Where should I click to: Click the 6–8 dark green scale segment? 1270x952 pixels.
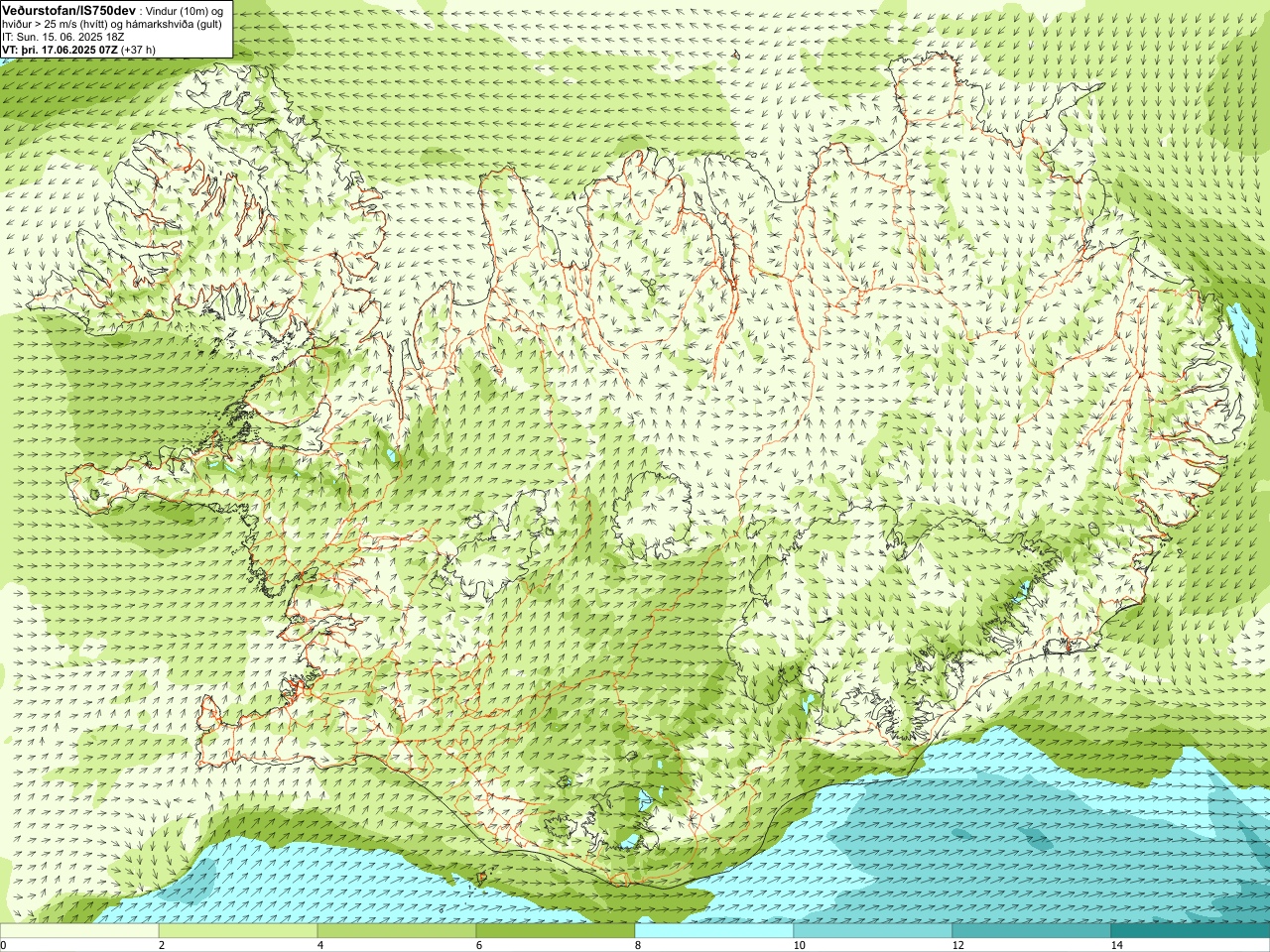556,931
